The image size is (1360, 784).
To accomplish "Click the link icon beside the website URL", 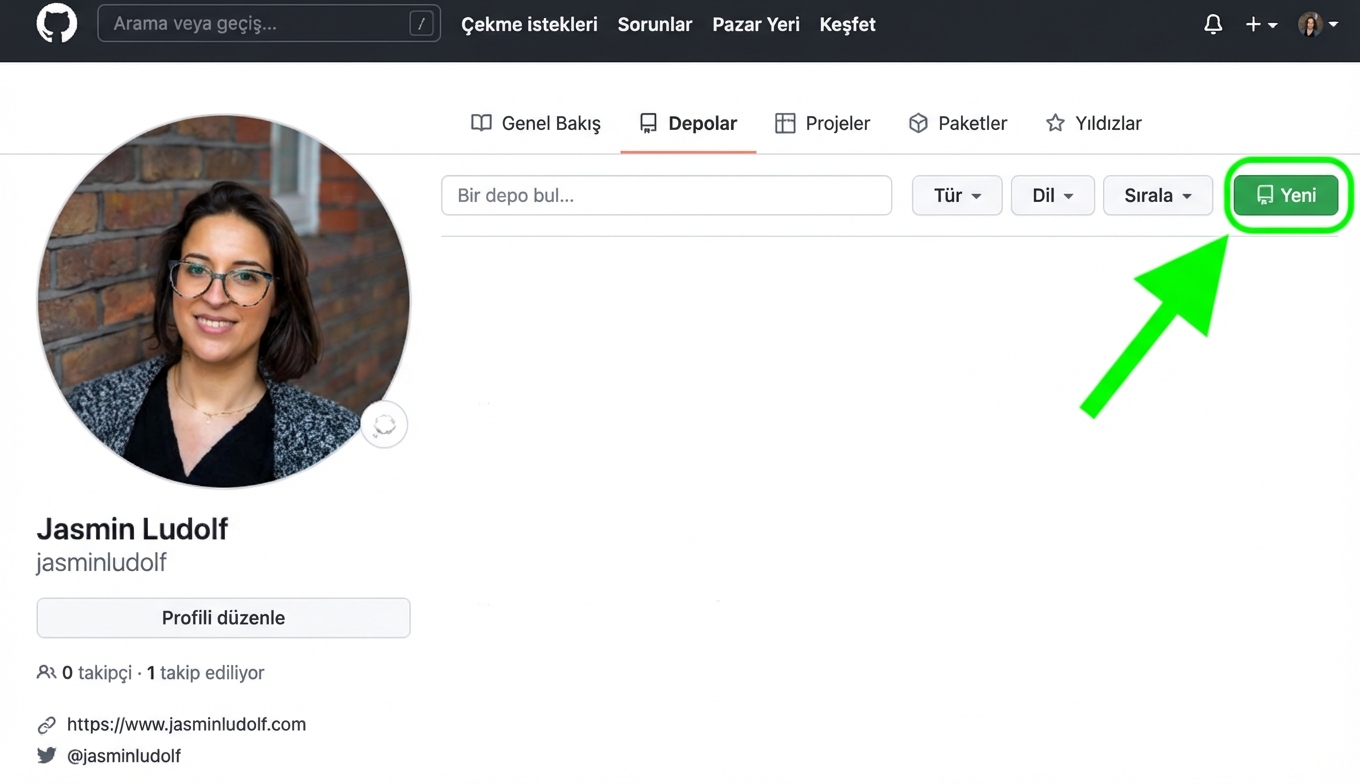I will 46,724.
